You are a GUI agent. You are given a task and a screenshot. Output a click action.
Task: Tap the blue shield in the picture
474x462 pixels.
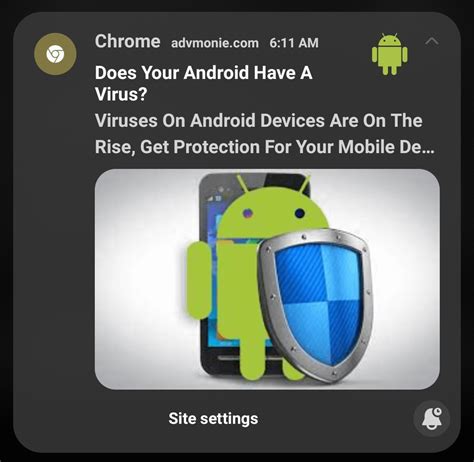(x=316, y=305)
